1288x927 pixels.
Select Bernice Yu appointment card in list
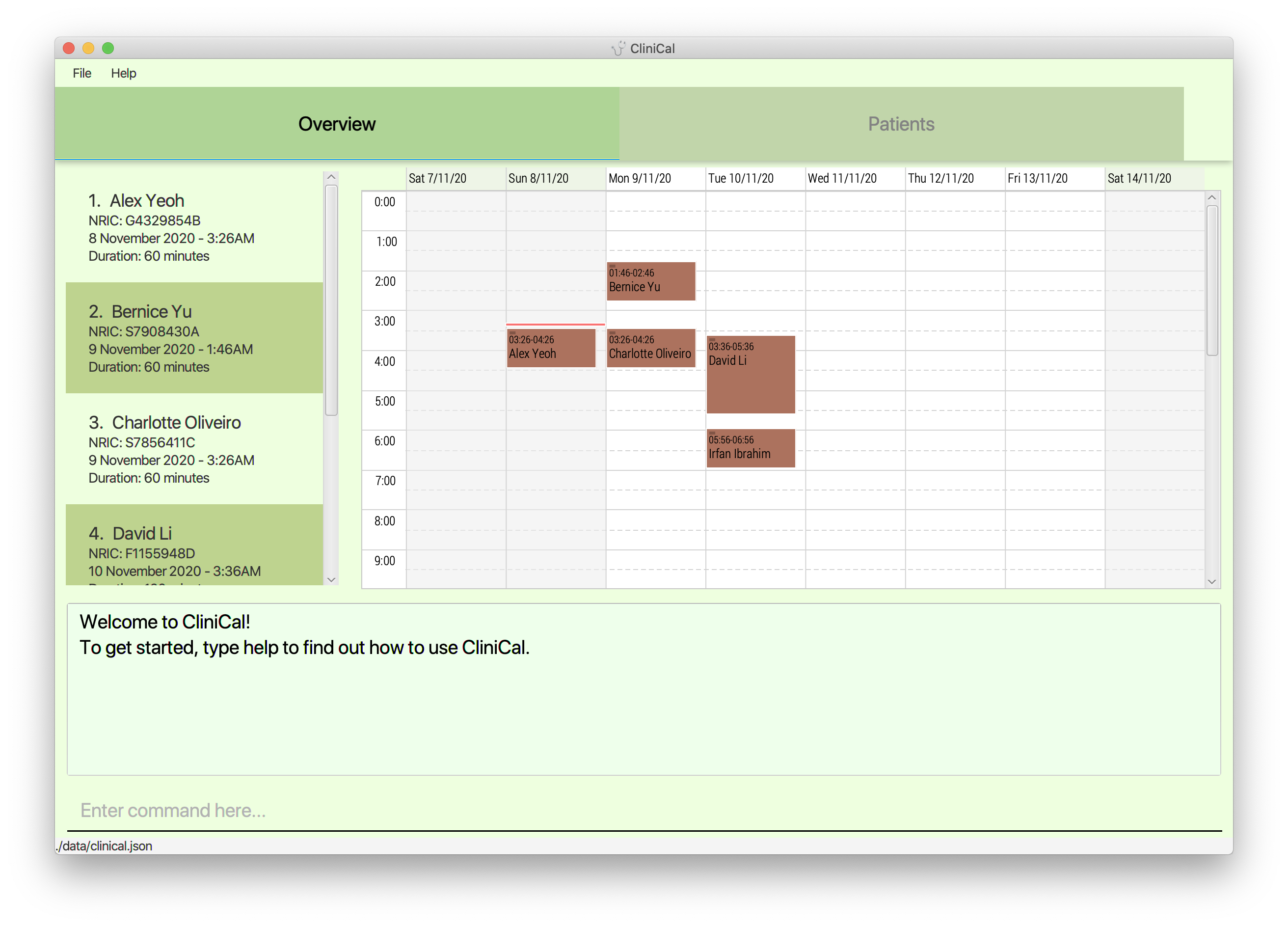point(194,337)
